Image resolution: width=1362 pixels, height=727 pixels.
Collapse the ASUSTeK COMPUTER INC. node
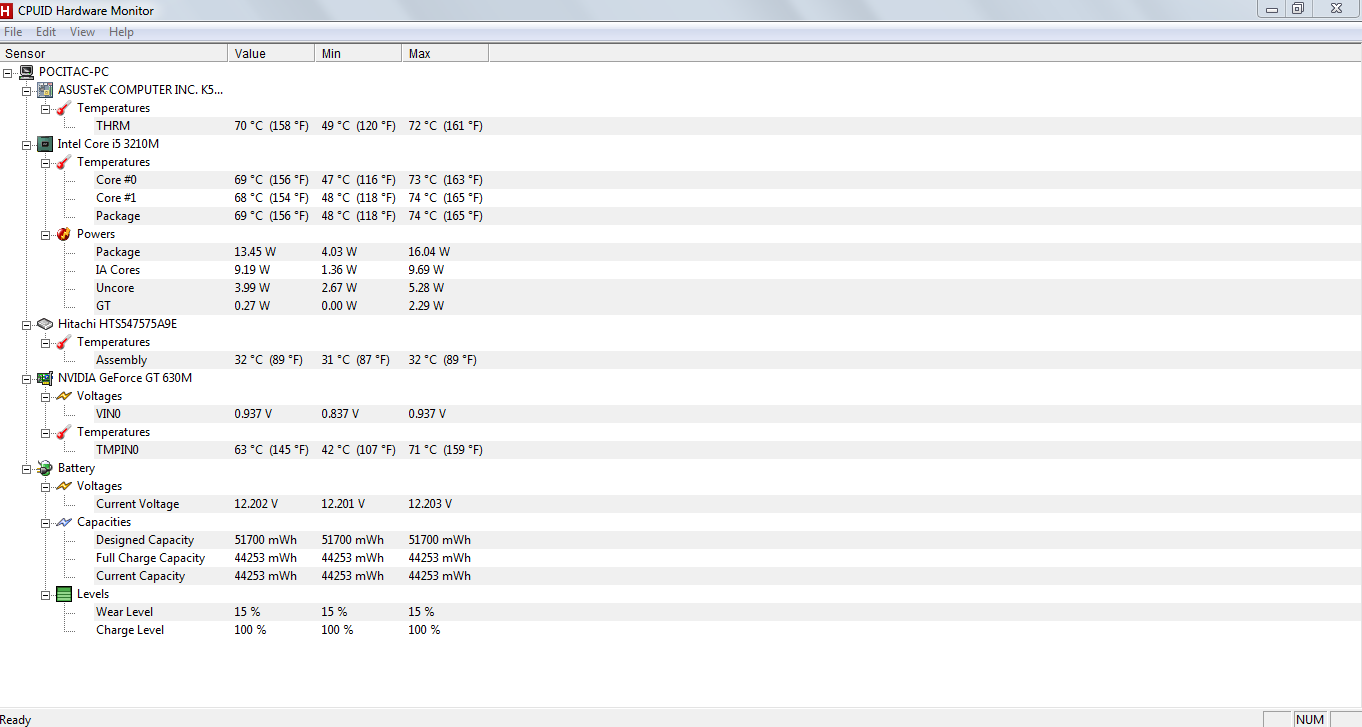pyautogui.click(x=27, y=90)
